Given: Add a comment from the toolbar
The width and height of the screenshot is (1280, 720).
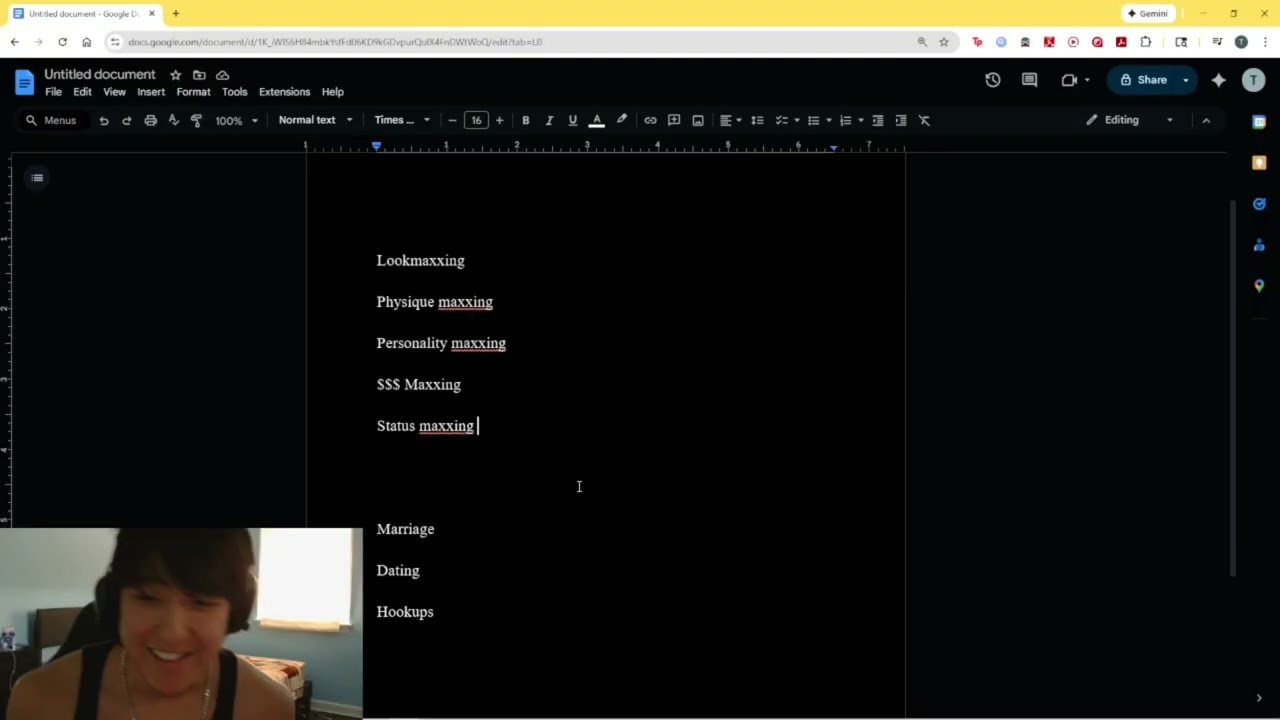Looking at the screenshot, I should point(674,120).
